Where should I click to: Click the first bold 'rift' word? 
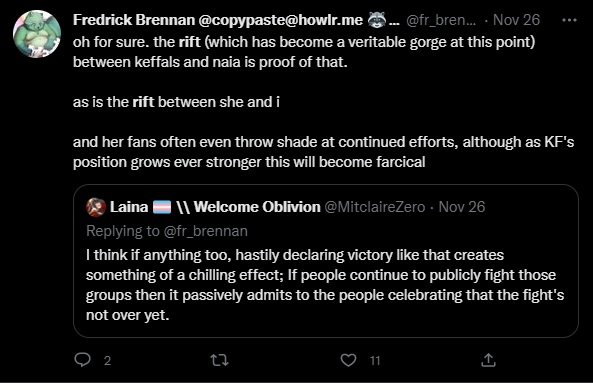point(189,42)
